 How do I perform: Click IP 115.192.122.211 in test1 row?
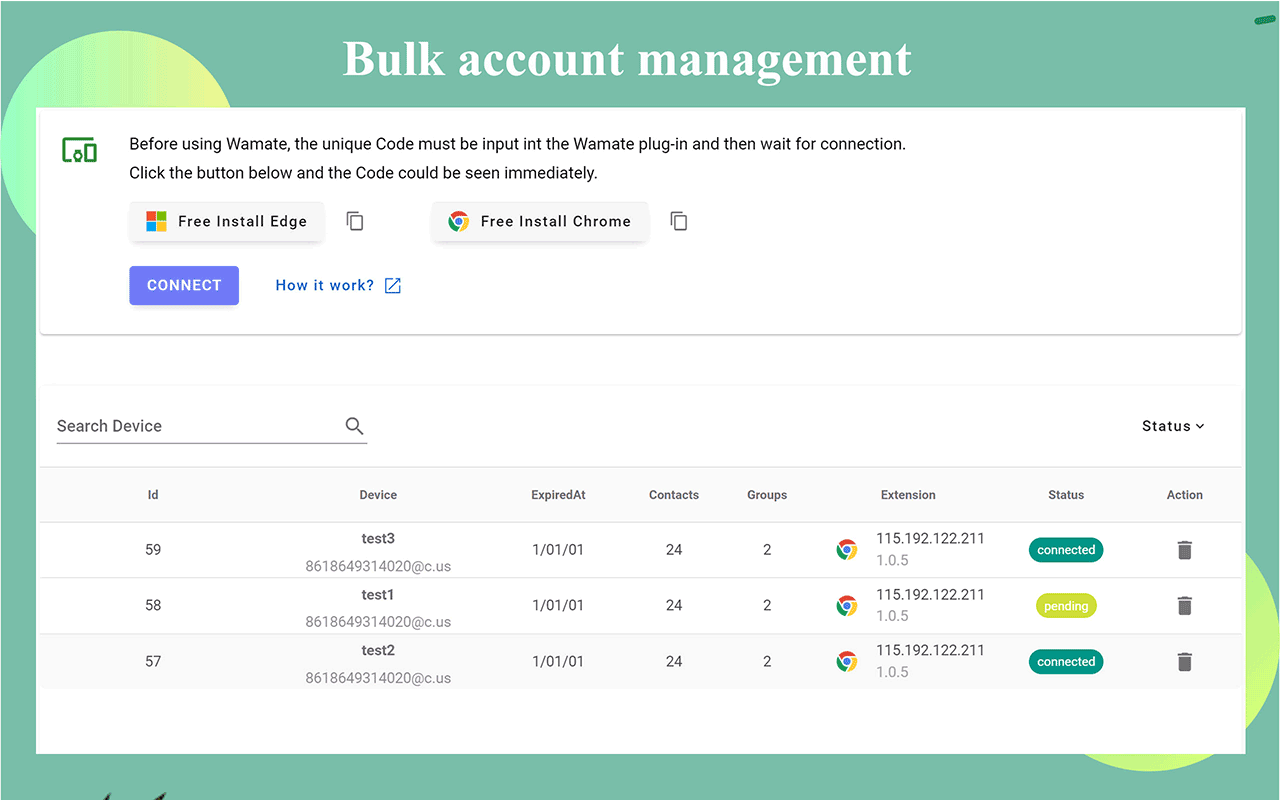tap(930, 594)
